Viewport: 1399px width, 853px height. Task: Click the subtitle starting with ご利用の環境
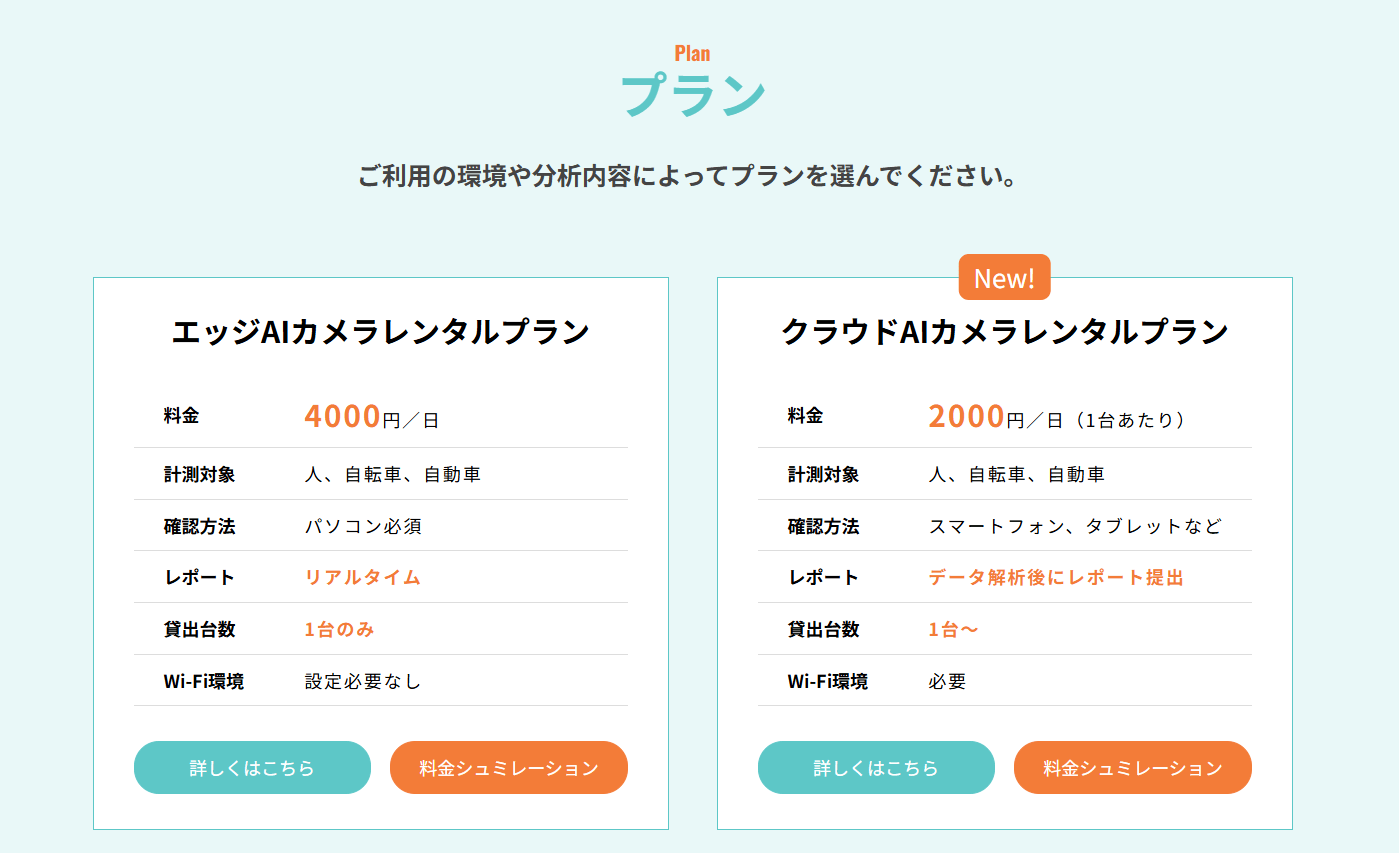[688, 177]
